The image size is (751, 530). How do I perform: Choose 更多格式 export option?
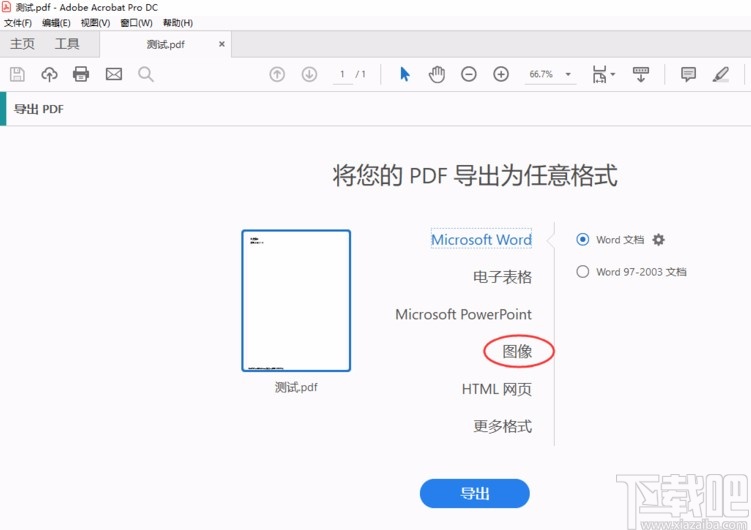coord(502,426)
